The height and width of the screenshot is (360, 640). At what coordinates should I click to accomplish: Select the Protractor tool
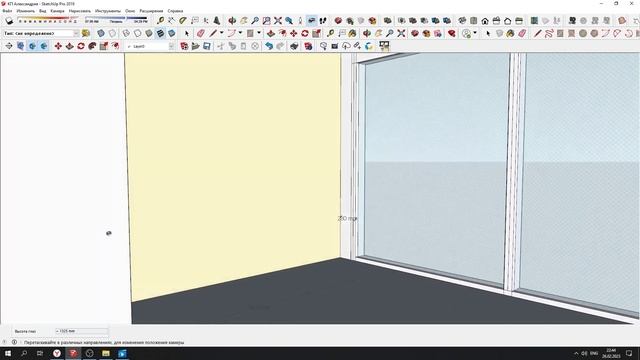pos(183,20)
